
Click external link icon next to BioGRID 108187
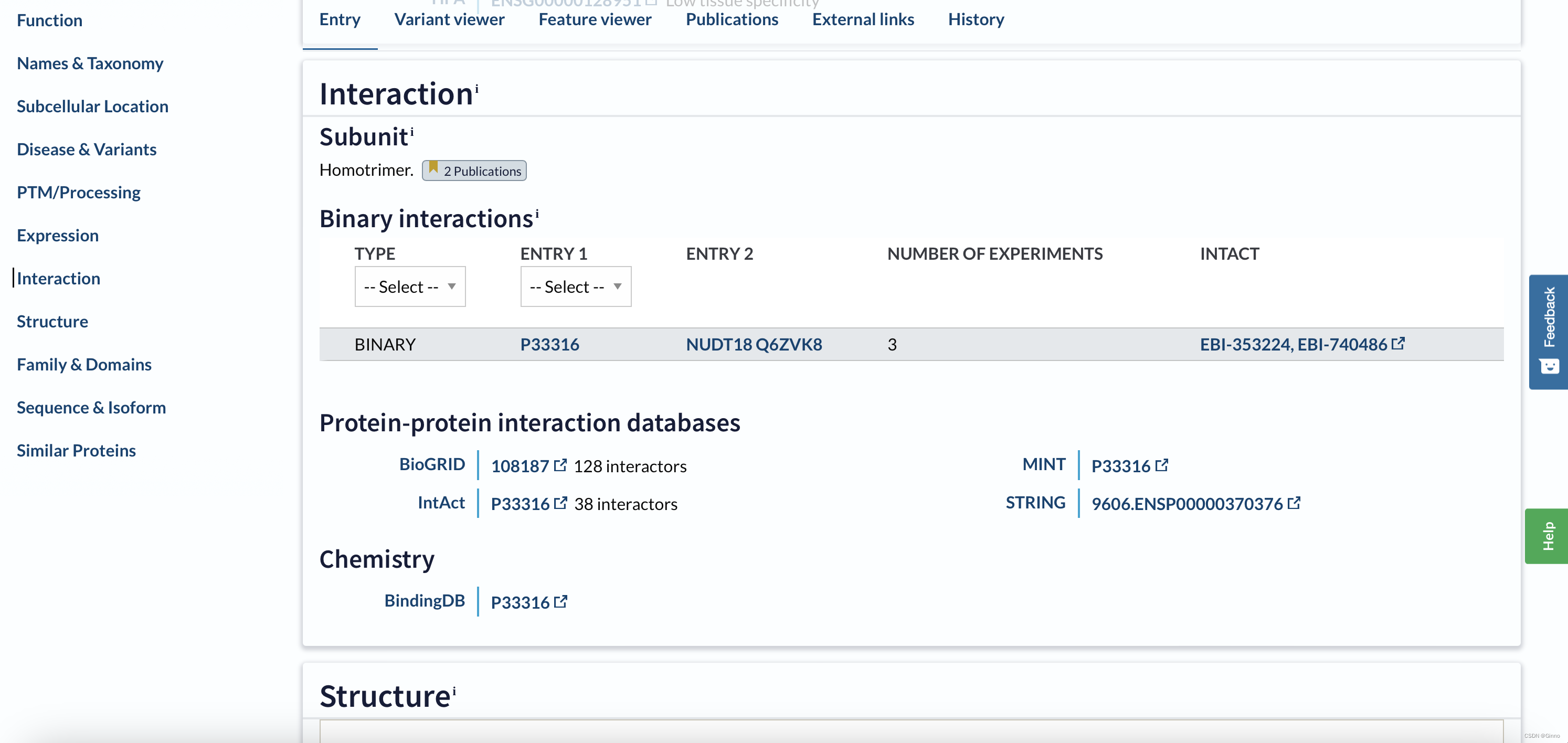pos(560,465)
